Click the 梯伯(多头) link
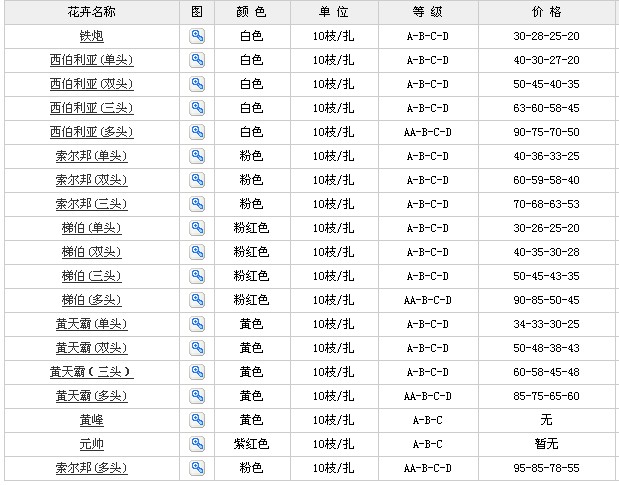 (x=92, y=300)
